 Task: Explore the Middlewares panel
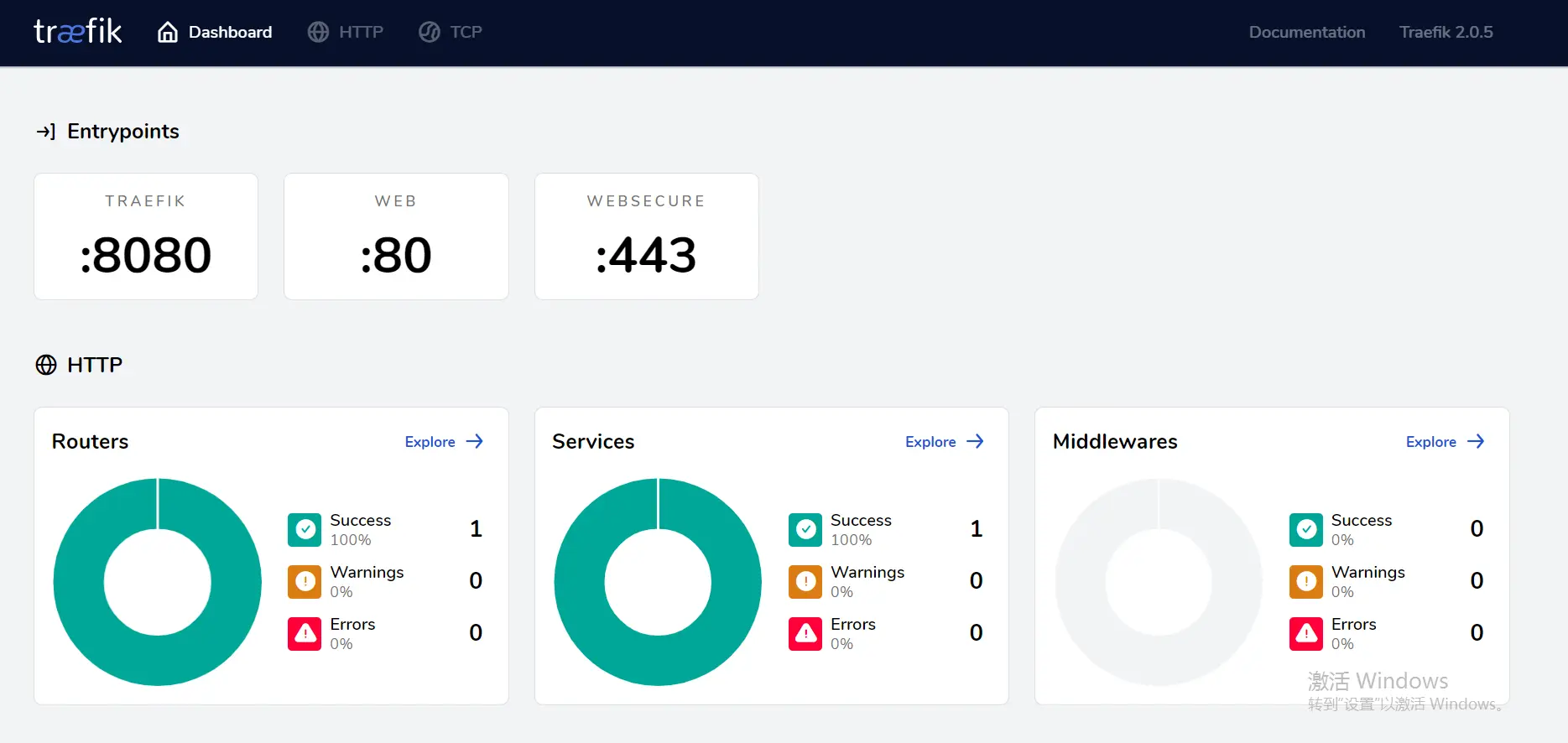coord(1446,441)
